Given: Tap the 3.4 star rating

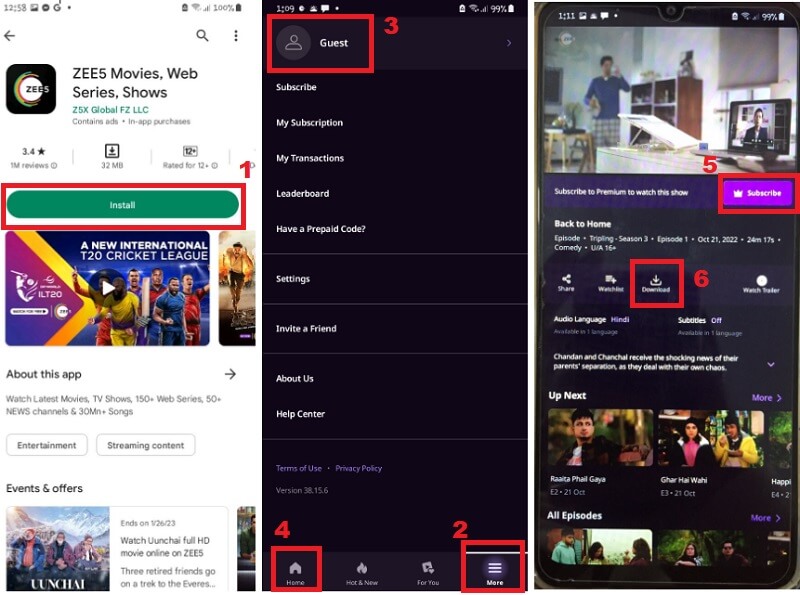Looking at the screenshot, I should point(34,152).
